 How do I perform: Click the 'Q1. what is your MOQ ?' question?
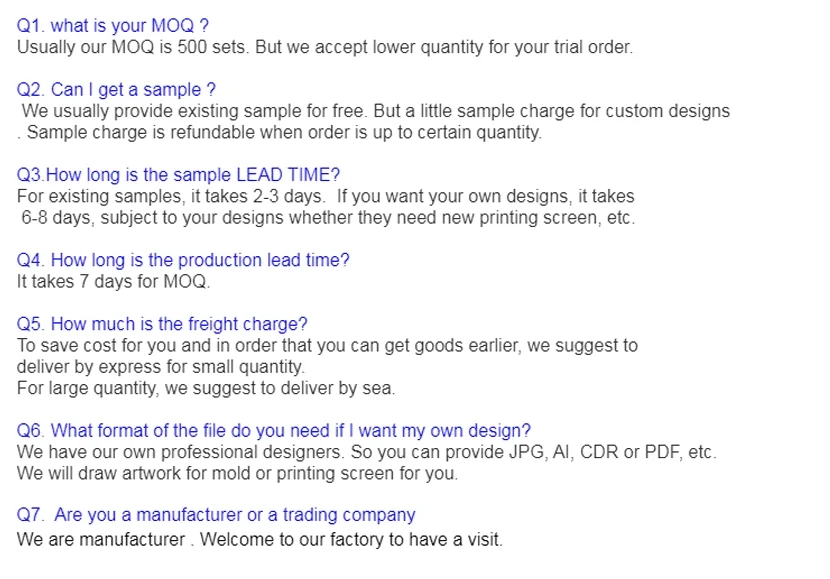113,26
